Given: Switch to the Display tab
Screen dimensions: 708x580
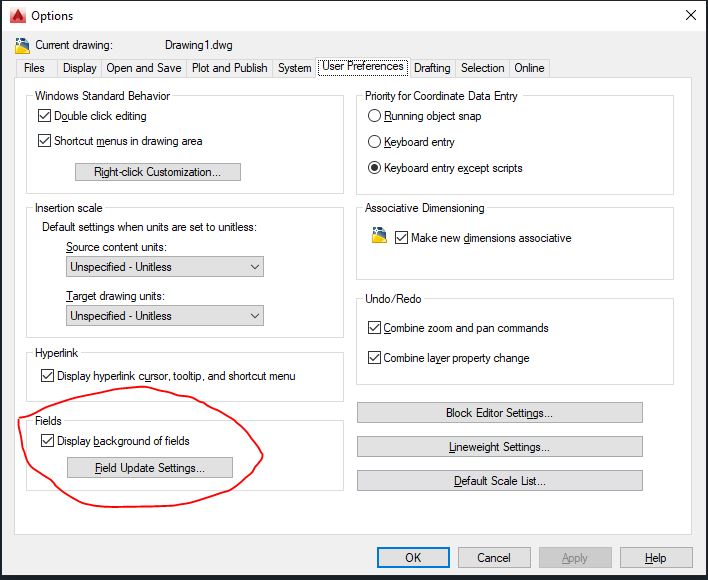Looking at the screenshot, I should pyautogui.click(x=79, y=68).
